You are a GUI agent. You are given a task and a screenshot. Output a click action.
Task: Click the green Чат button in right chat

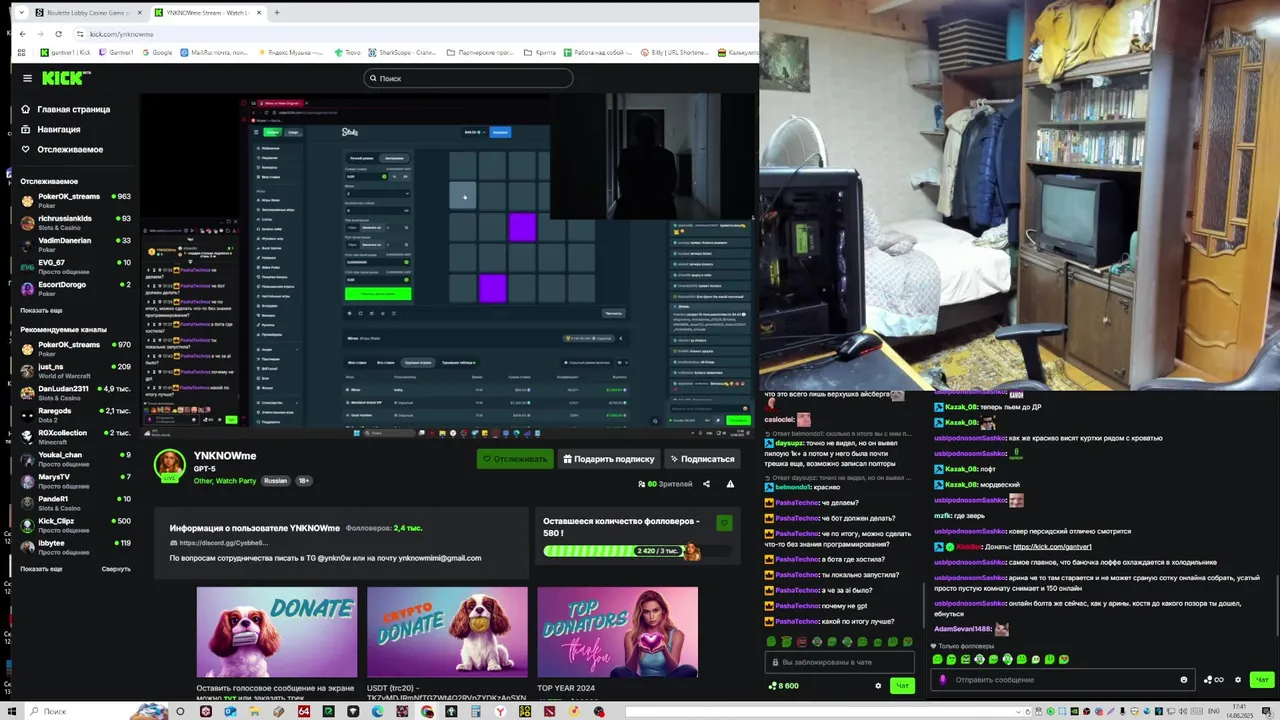1262,680
